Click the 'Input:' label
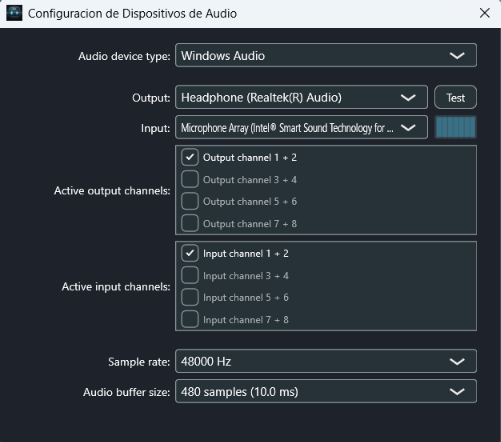This screenshot has height=442, width=501. point(156,128)
